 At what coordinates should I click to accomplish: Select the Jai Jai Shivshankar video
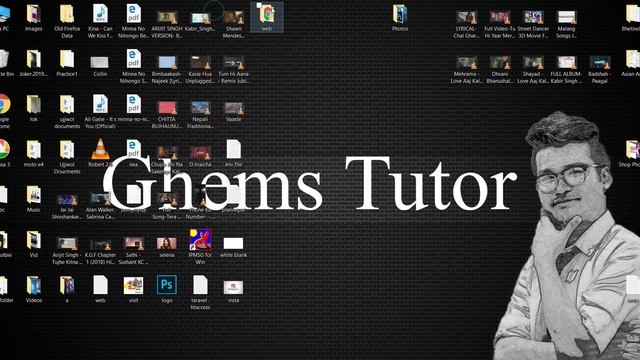[x=67, y=199]
